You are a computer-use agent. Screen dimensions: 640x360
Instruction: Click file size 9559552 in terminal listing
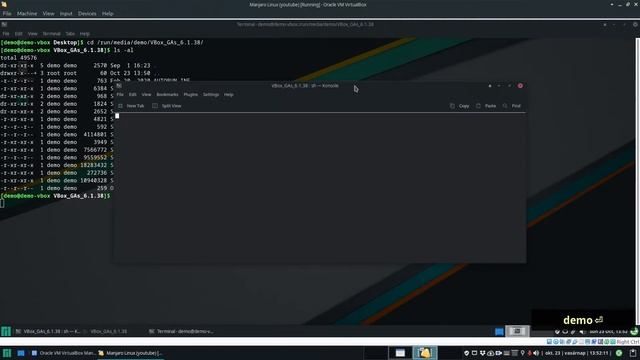click(95, 158)
